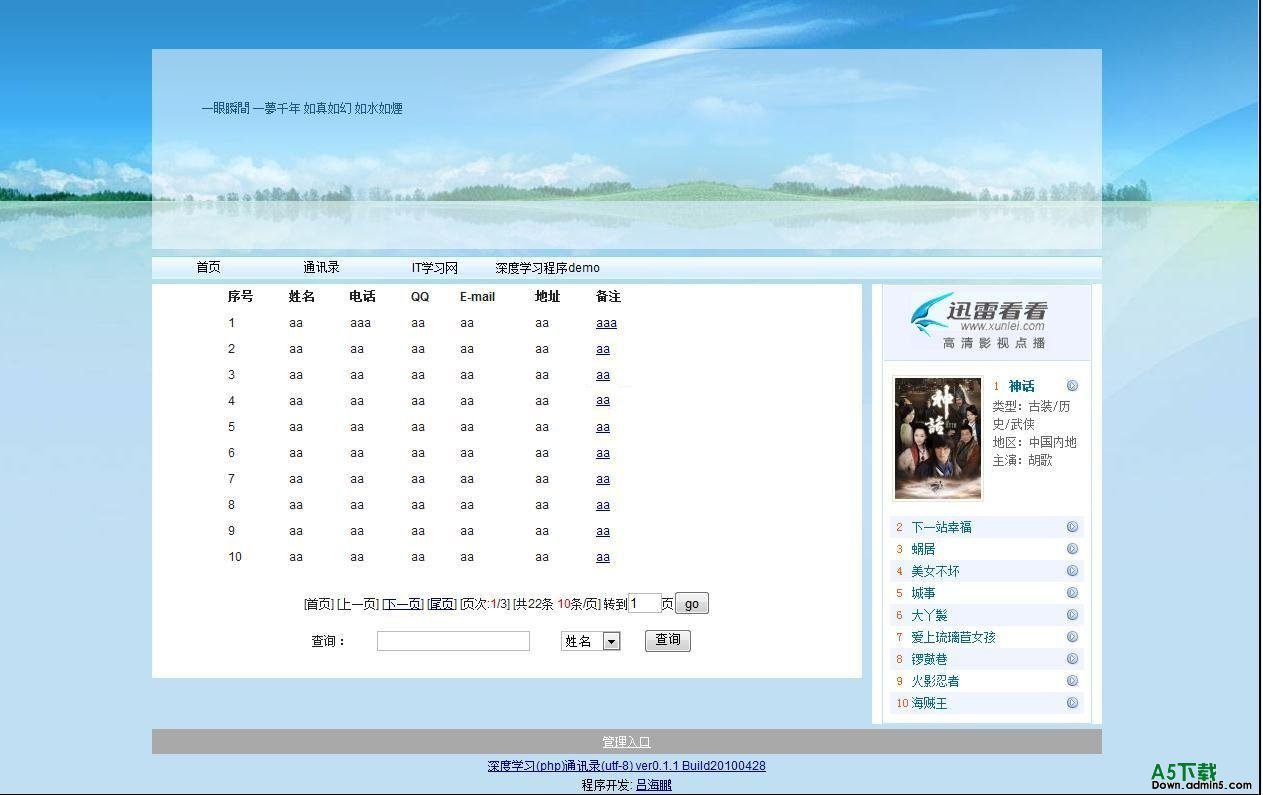Click the aaa phone cell in row 1
Screen dimensions: 1263x795
click(x=360, y=323)
